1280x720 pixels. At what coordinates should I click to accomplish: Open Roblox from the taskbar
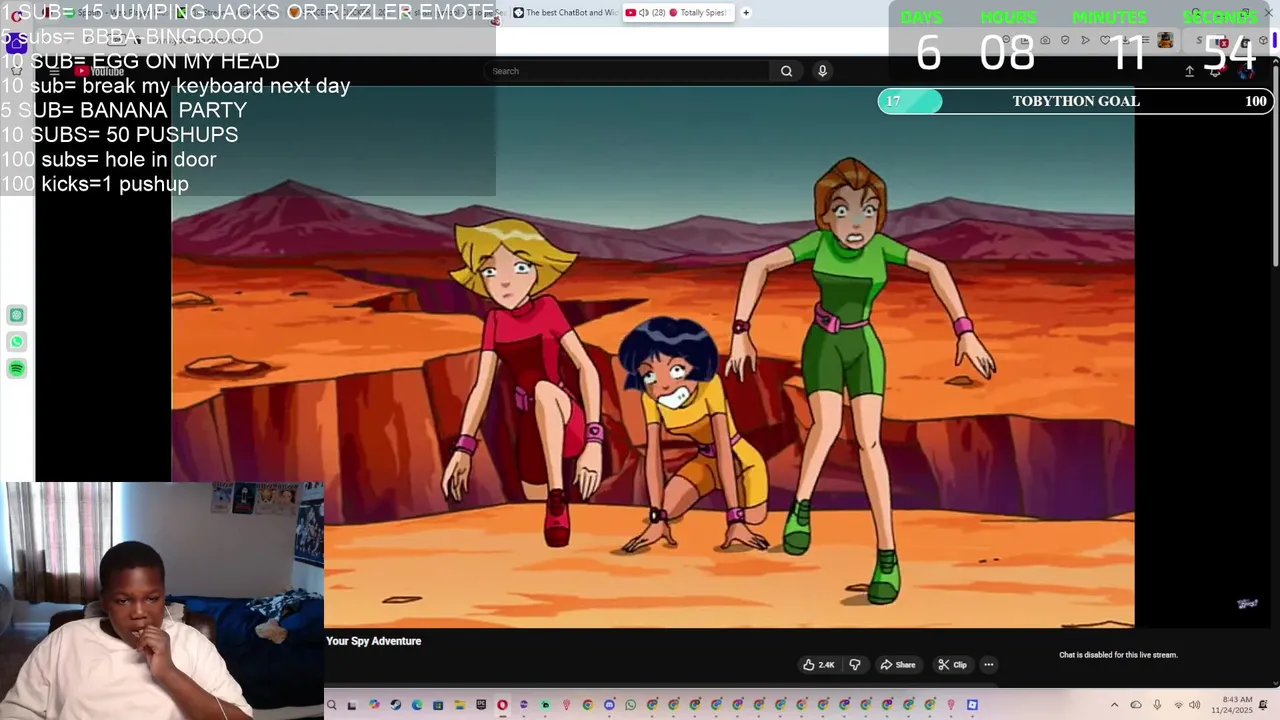pyautogui.click(x=972, y=705)
